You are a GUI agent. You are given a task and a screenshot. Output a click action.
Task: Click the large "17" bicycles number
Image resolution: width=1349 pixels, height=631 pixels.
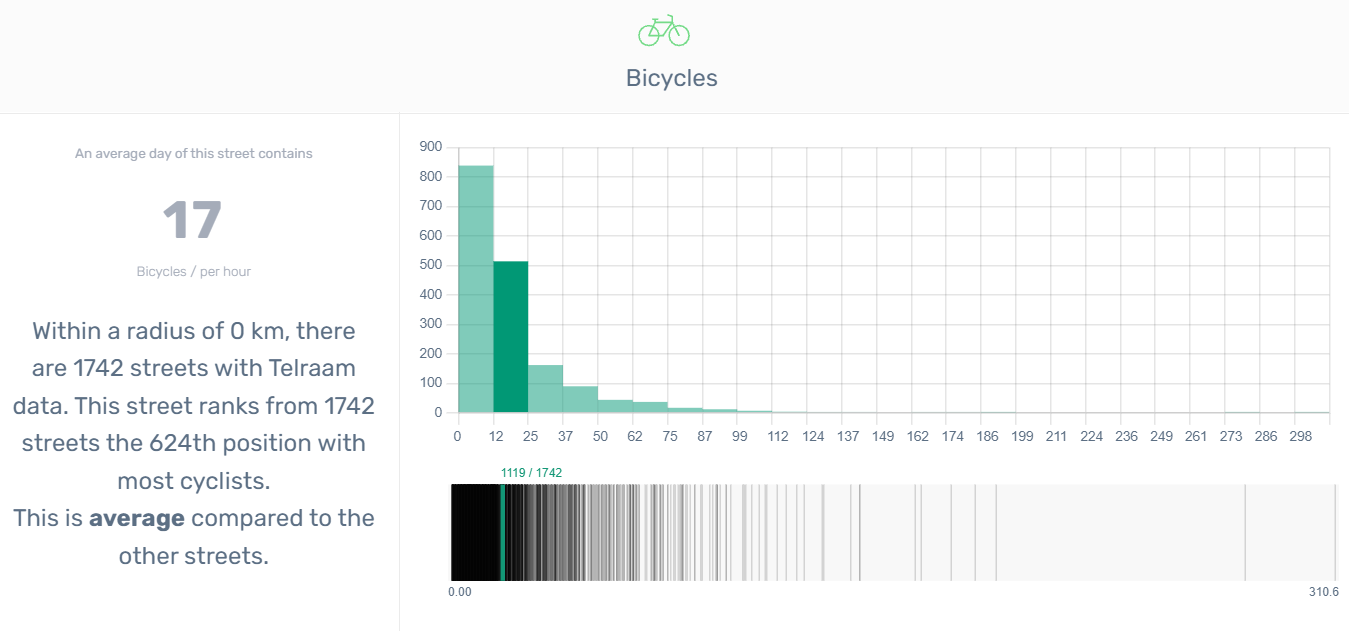(193, 221)
